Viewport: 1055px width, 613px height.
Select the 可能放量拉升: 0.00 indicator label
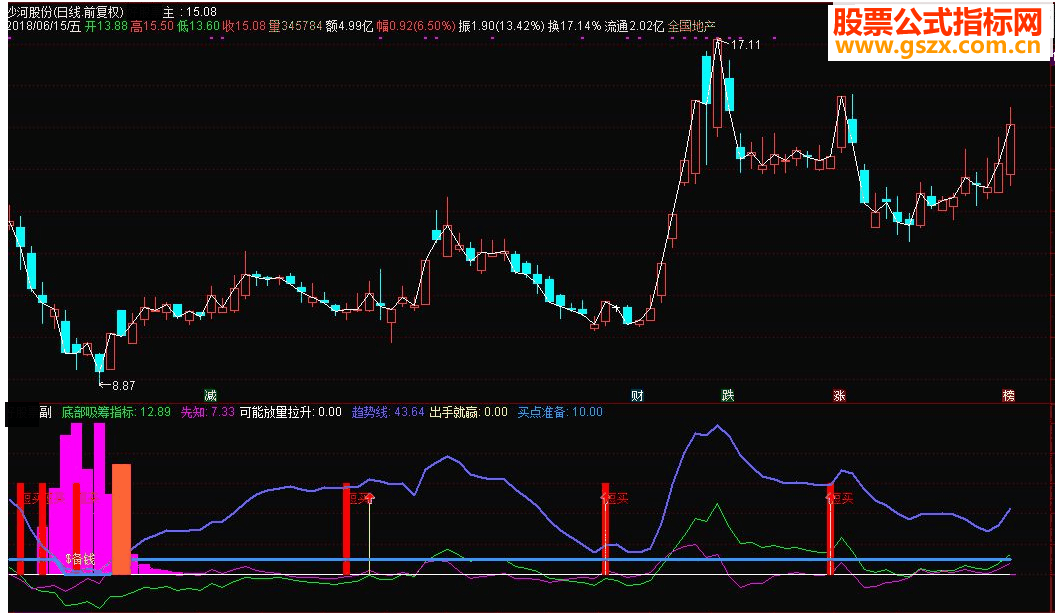coord(291,412)
